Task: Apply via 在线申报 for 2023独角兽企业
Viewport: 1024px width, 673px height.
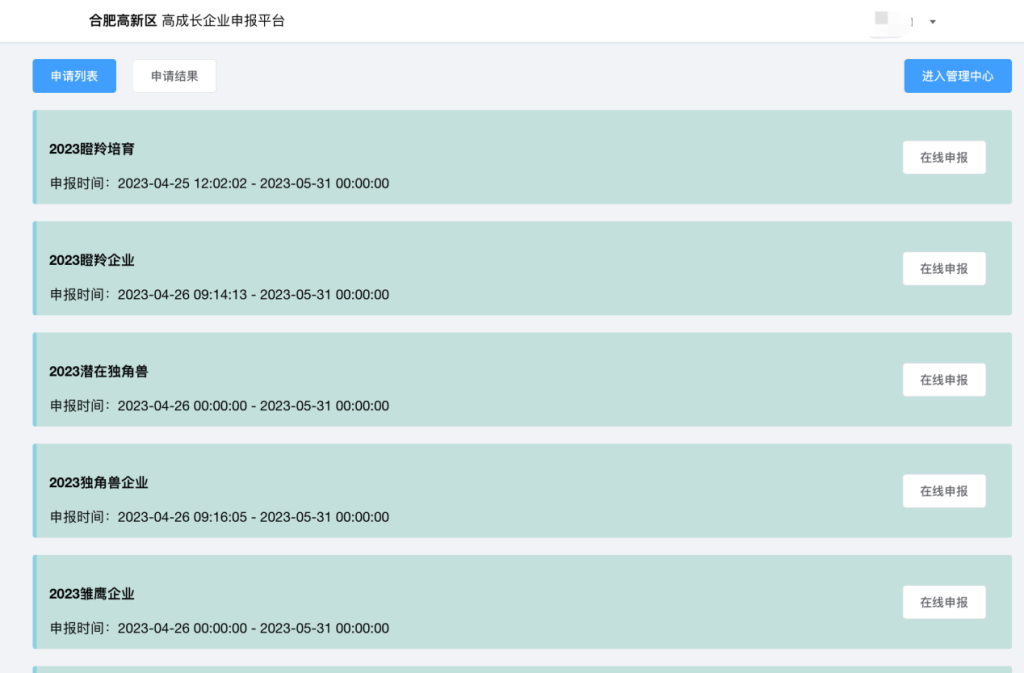Action: tap(943, 491)
